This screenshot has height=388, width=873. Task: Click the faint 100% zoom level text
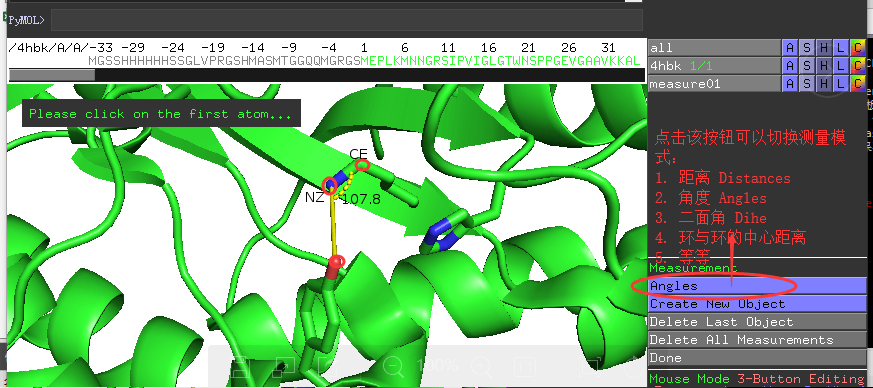(x=437, y=366)
